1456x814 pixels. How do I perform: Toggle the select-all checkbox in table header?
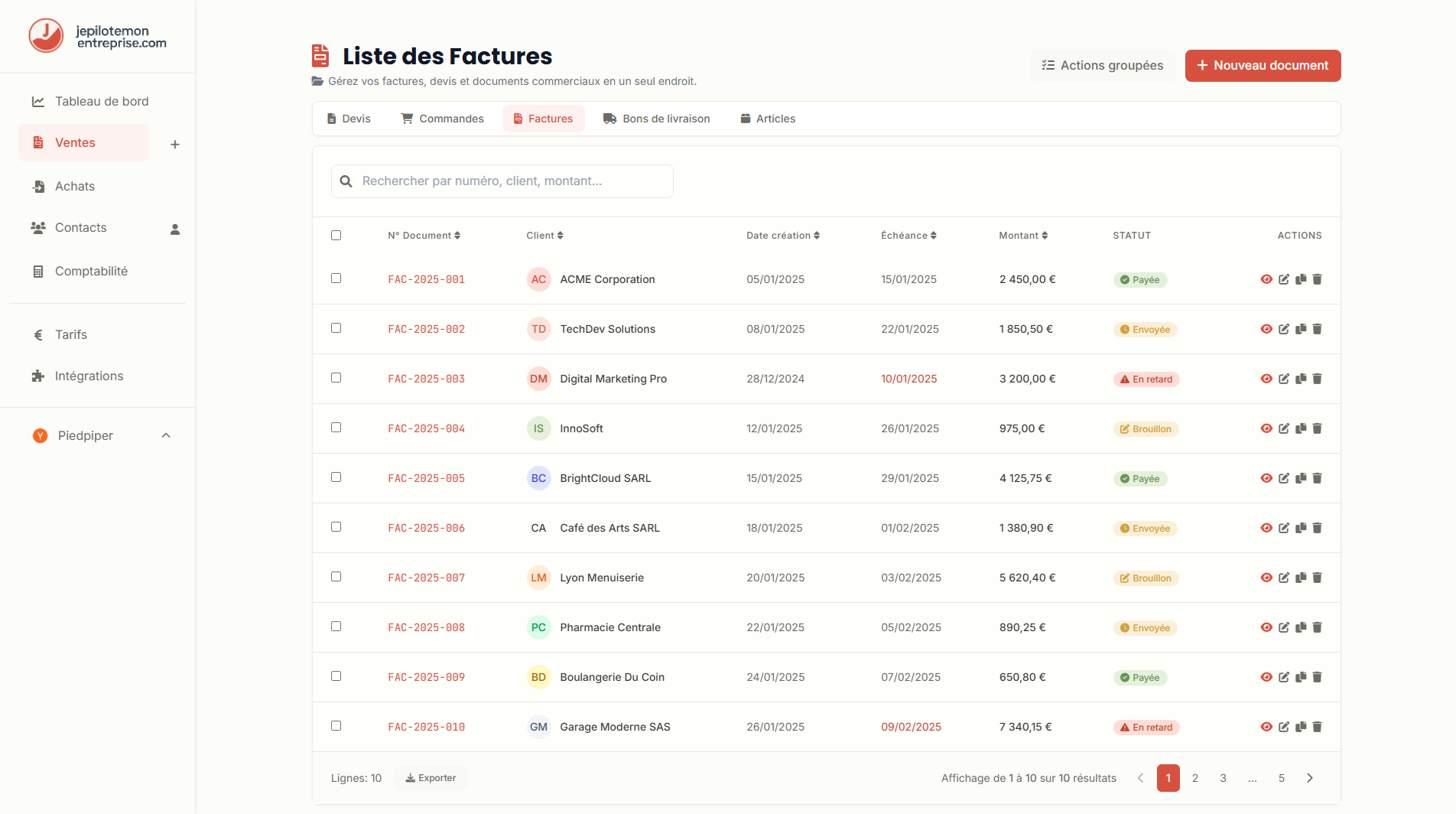(x=336, y=235)
